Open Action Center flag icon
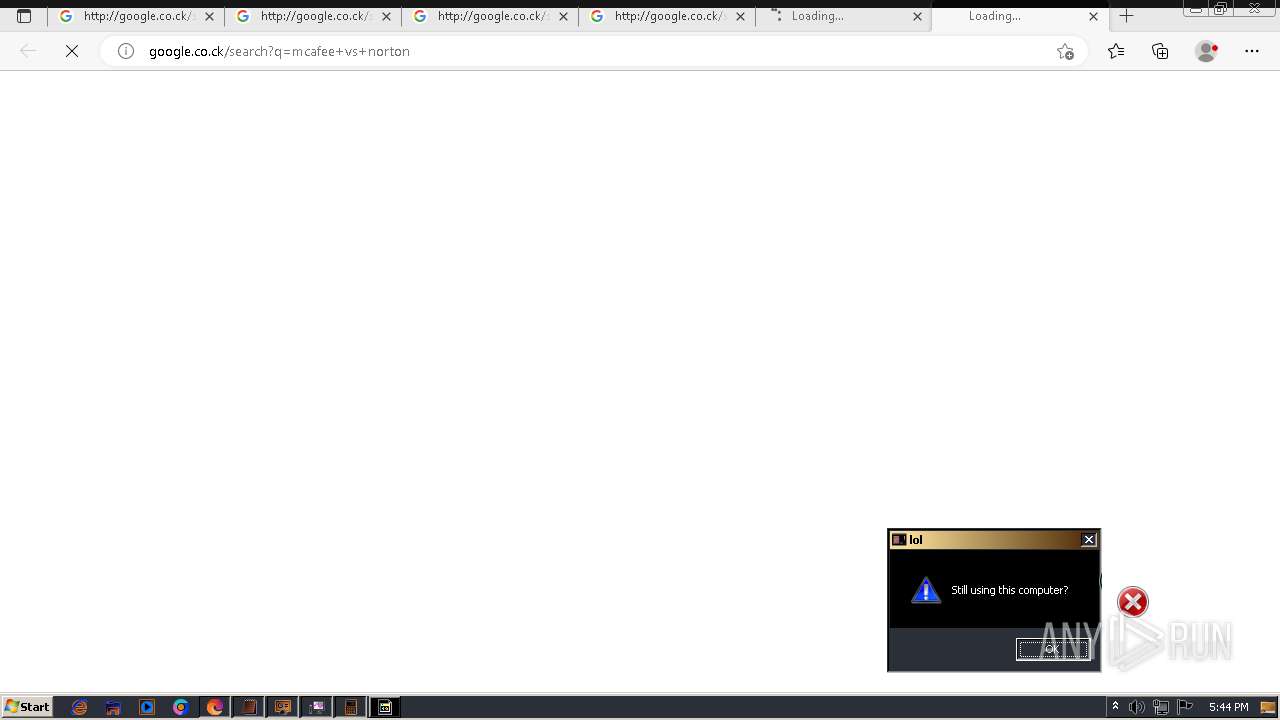 1185,707
